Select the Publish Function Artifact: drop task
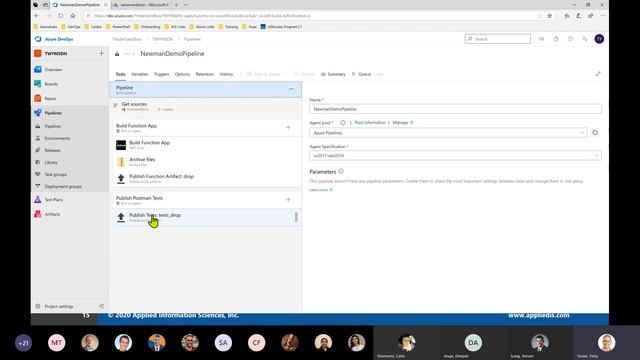Viewport: 640px width, 360px height. [207, 178]
